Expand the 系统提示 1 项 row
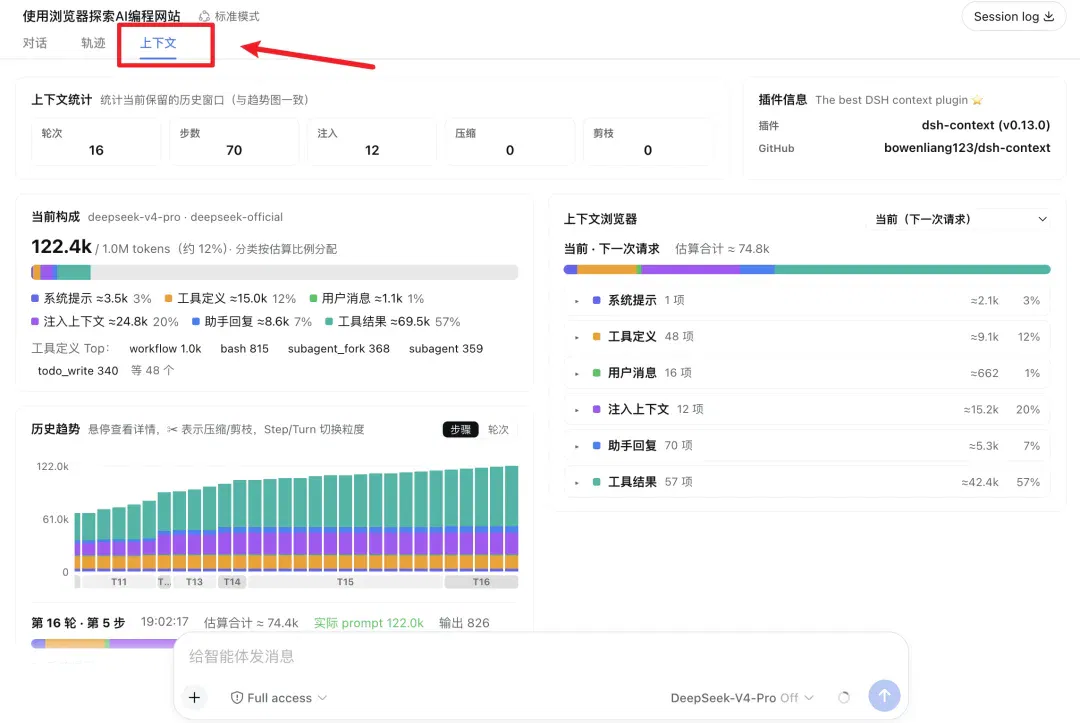The width and height of the screenshot is (1080, 723). pyautogui.click(x=807, y=300)
